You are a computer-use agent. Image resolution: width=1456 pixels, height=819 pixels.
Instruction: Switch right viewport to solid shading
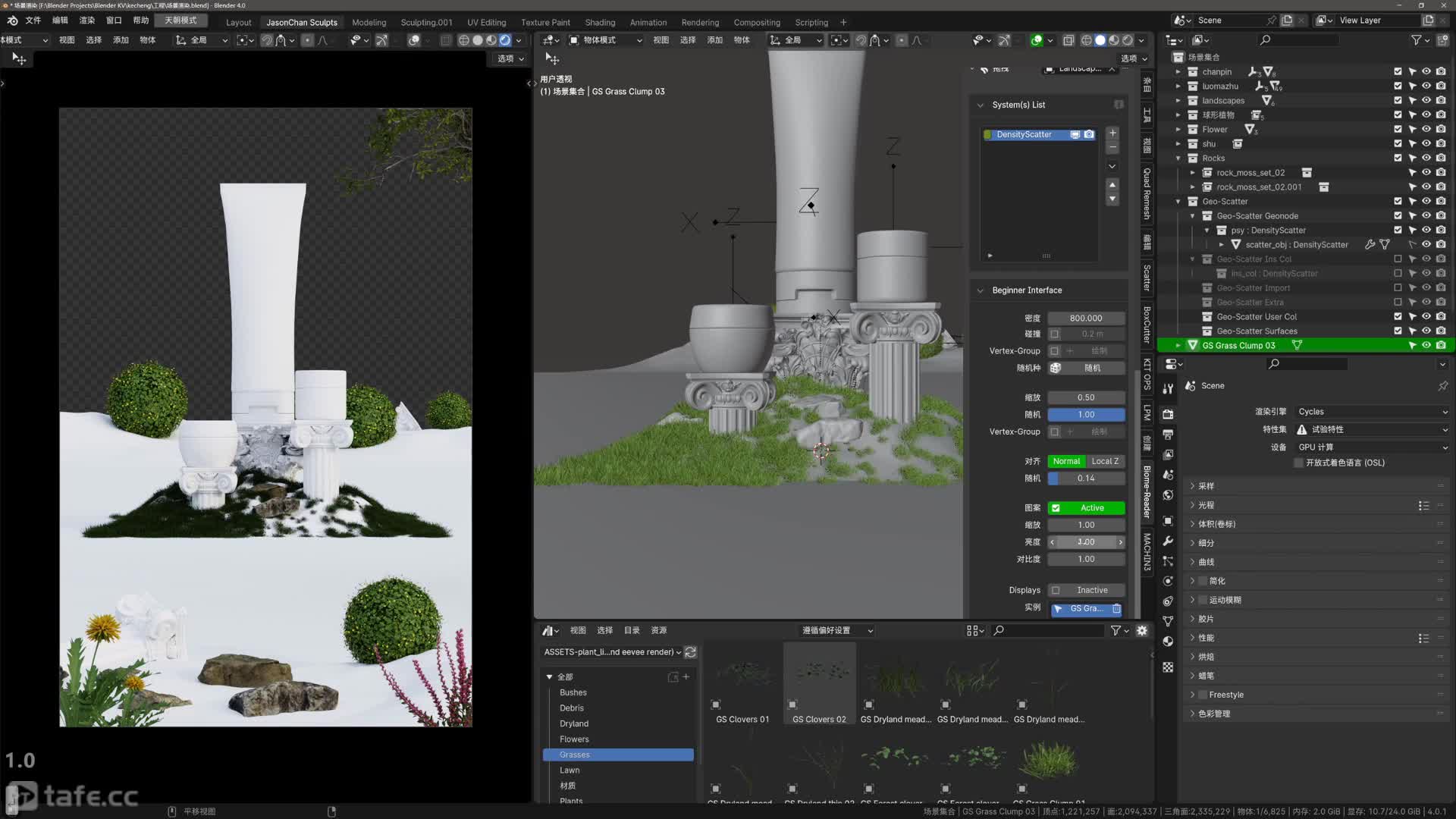pyautogui.click(x=1100, y=40)
